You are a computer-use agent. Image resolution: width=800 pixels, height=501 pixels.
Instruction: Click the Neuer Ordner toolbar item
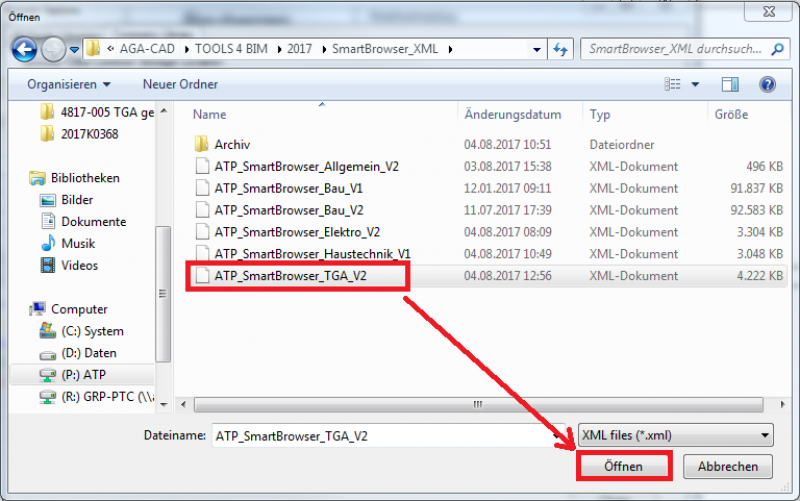pyautogui.click(x=180, y=85)
